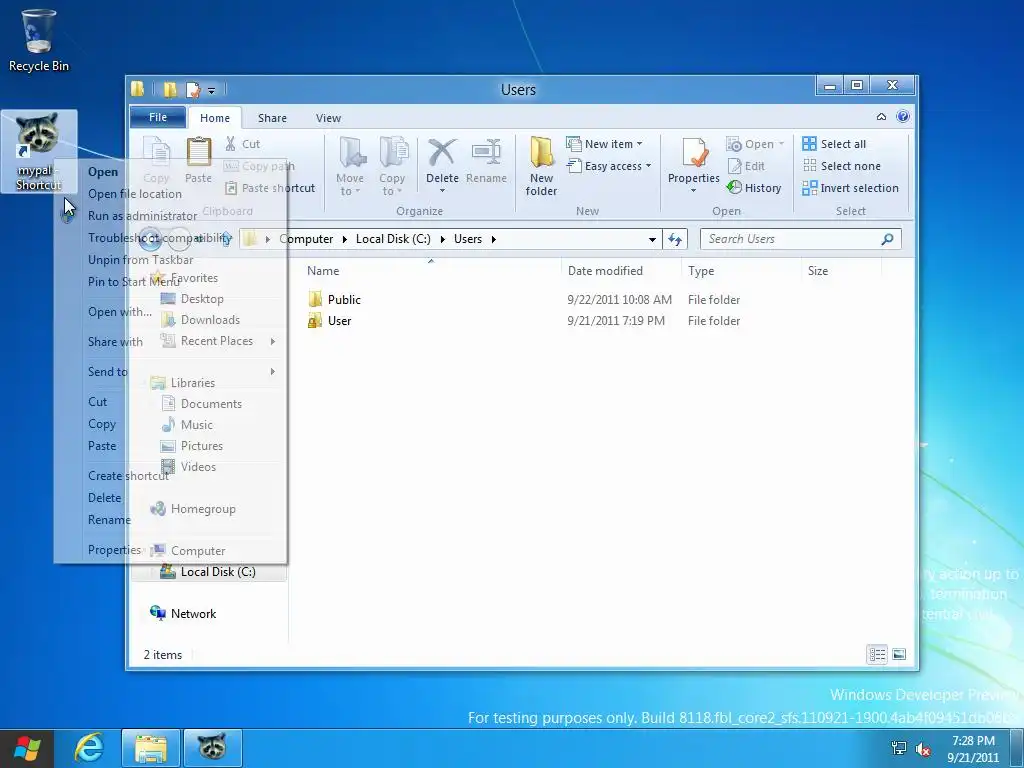Open the File tab
1024x768 pixels.
pos(158,117)
